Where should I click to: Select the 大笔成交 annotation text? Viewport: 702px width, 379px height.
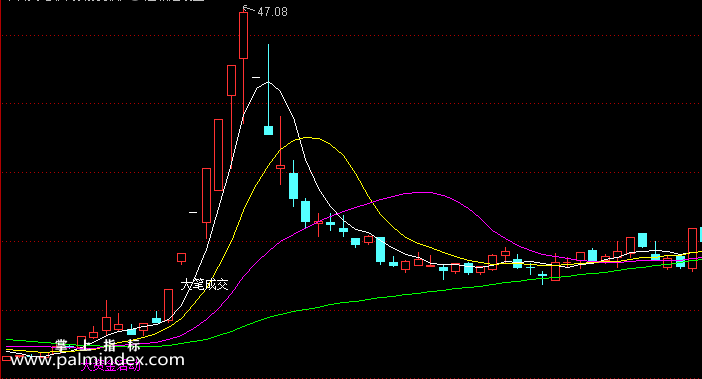coord(205,285)
